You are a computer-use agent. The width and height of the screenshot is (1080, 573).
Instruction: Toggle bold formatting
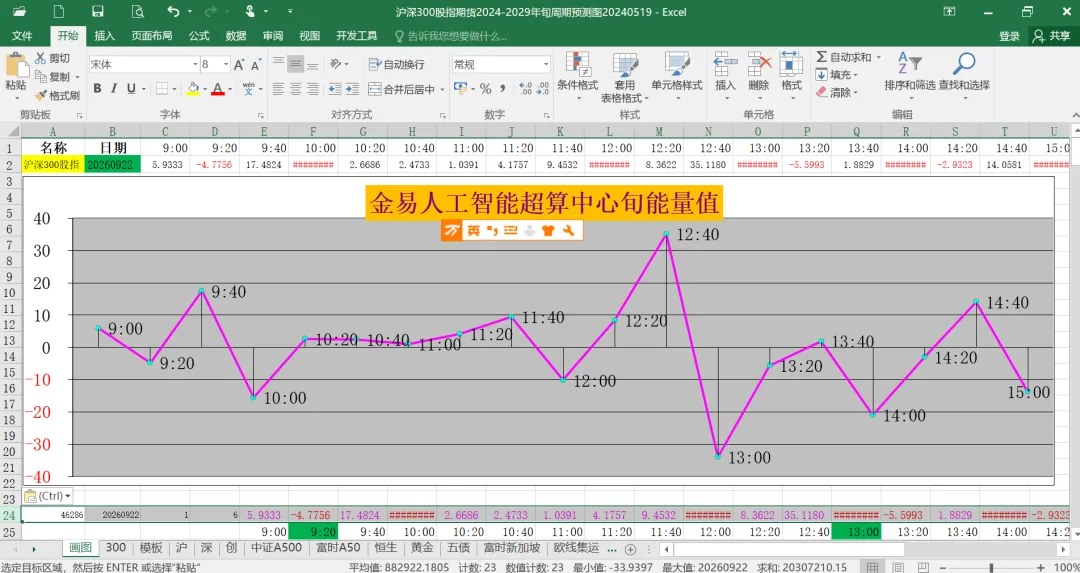97,89
